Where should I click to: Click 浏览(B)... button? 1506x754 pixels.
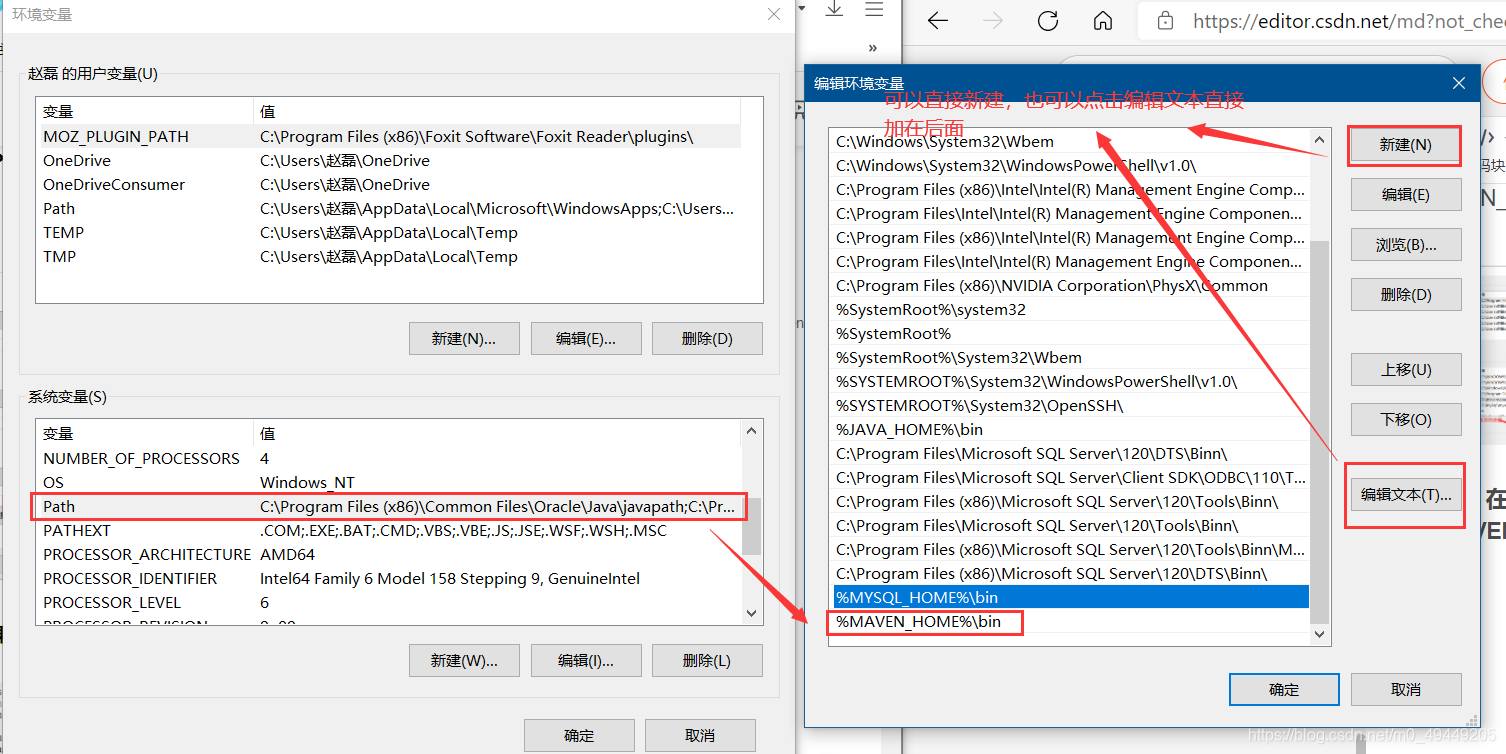[x=1405, y=245]
